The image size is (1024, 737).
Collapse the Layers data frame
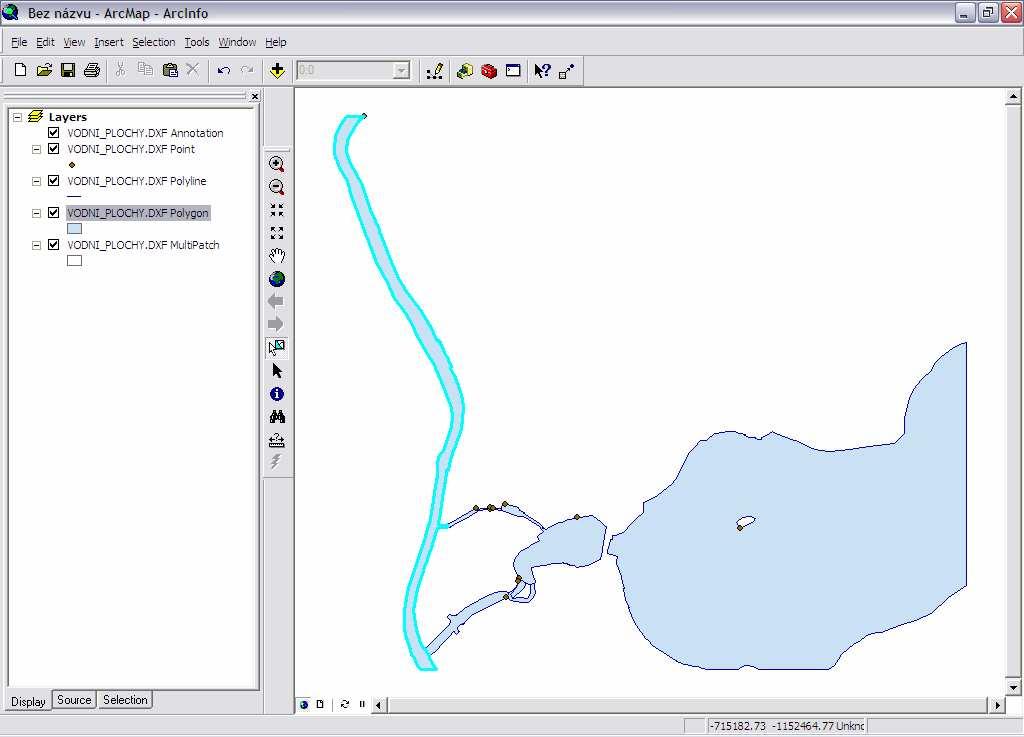tap(18, 117)
